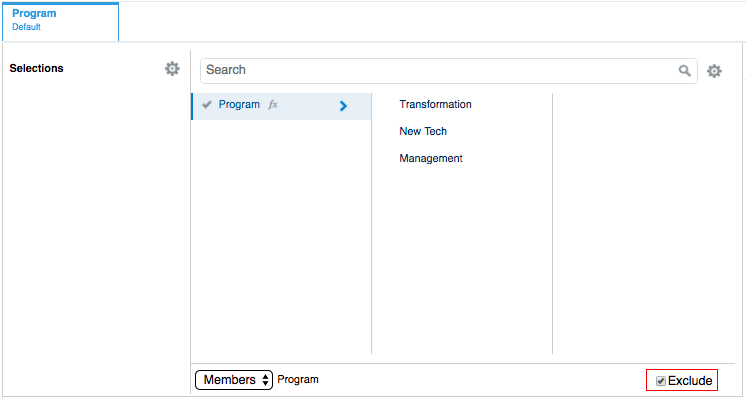746x400 pixels.
Task: Switch to the Program Default tab
Action: coord(60,20)
